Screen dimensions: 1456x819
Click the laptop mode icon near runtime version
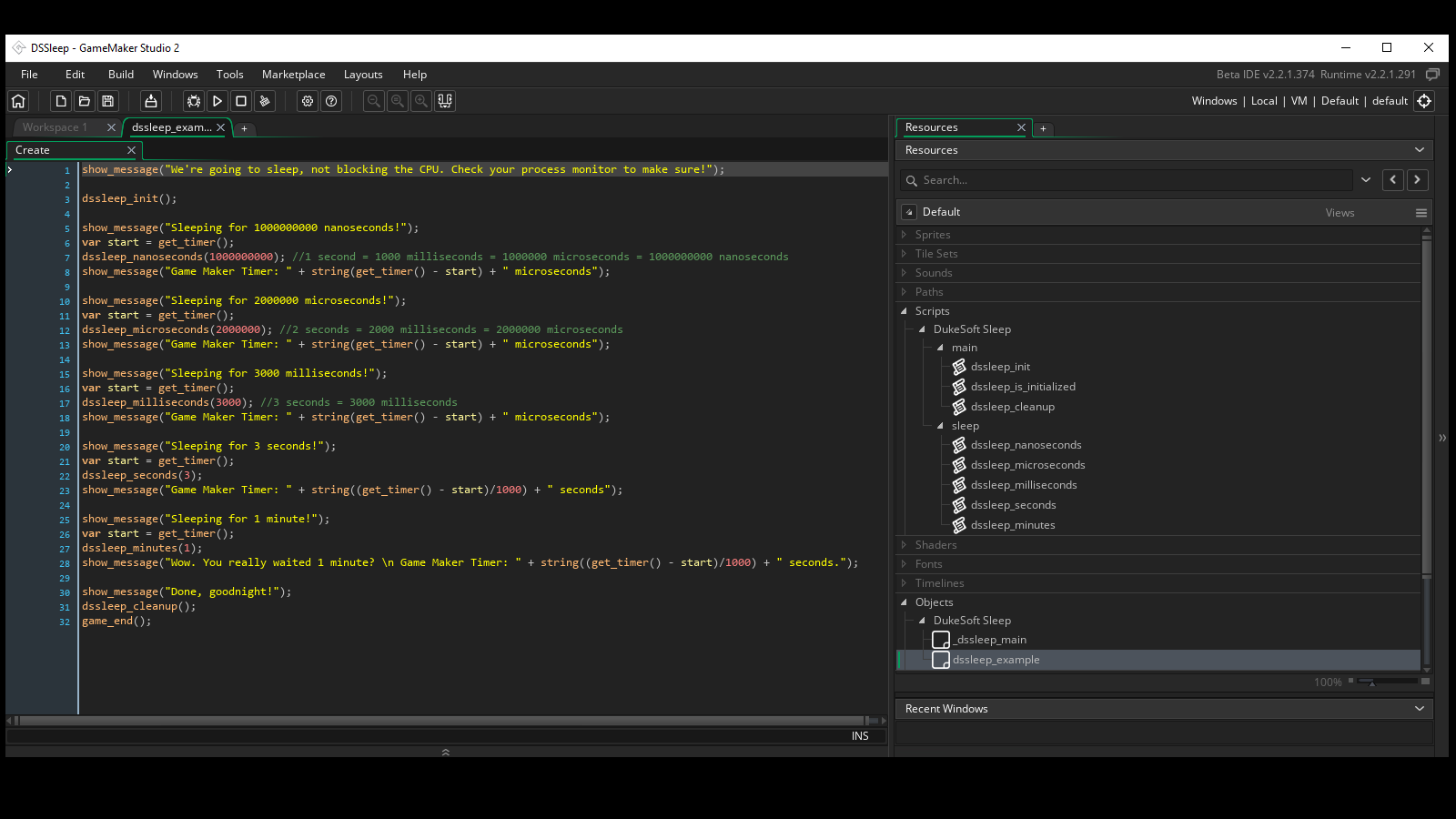click(1432, 75)
